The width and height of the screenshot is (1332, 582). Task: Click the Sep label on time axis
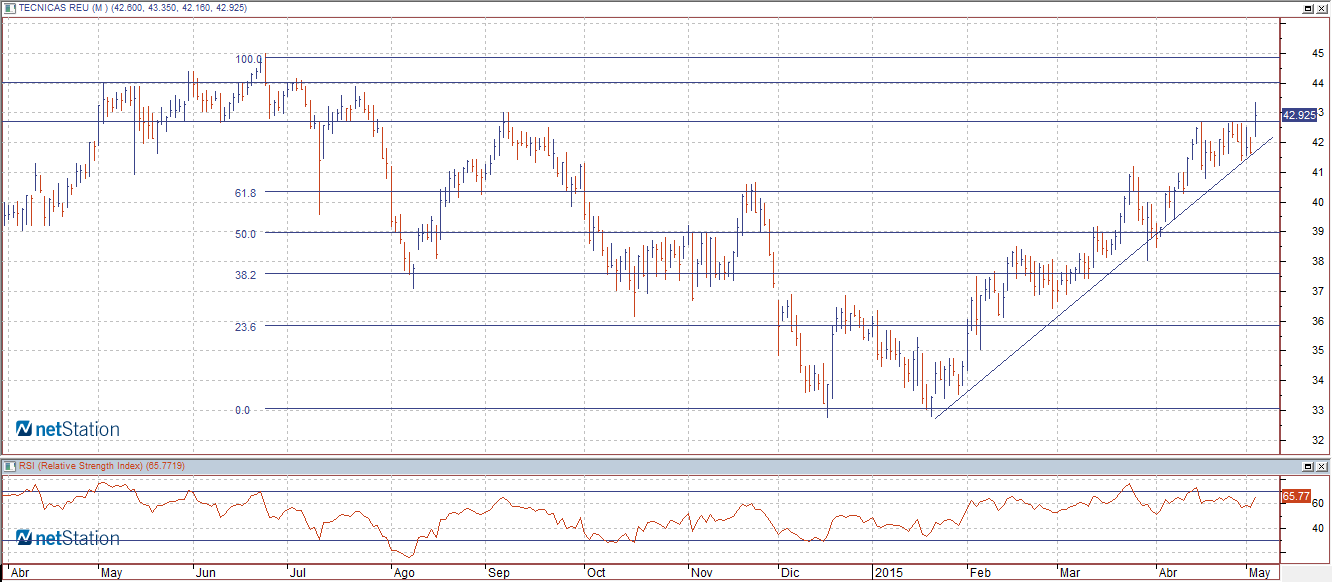[498, 574]
